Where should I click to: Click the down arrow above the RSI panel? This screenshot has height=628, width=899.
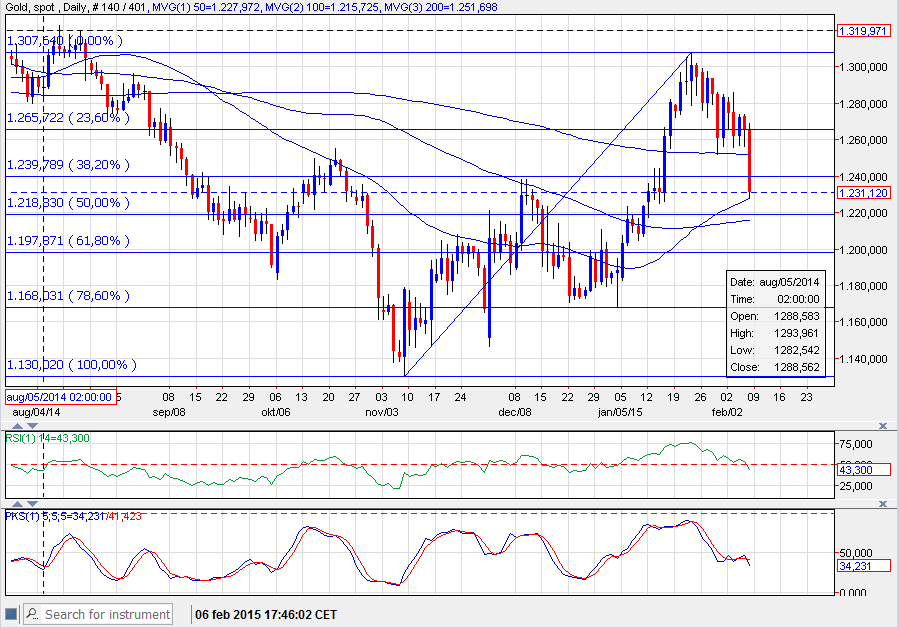(33, 426)
